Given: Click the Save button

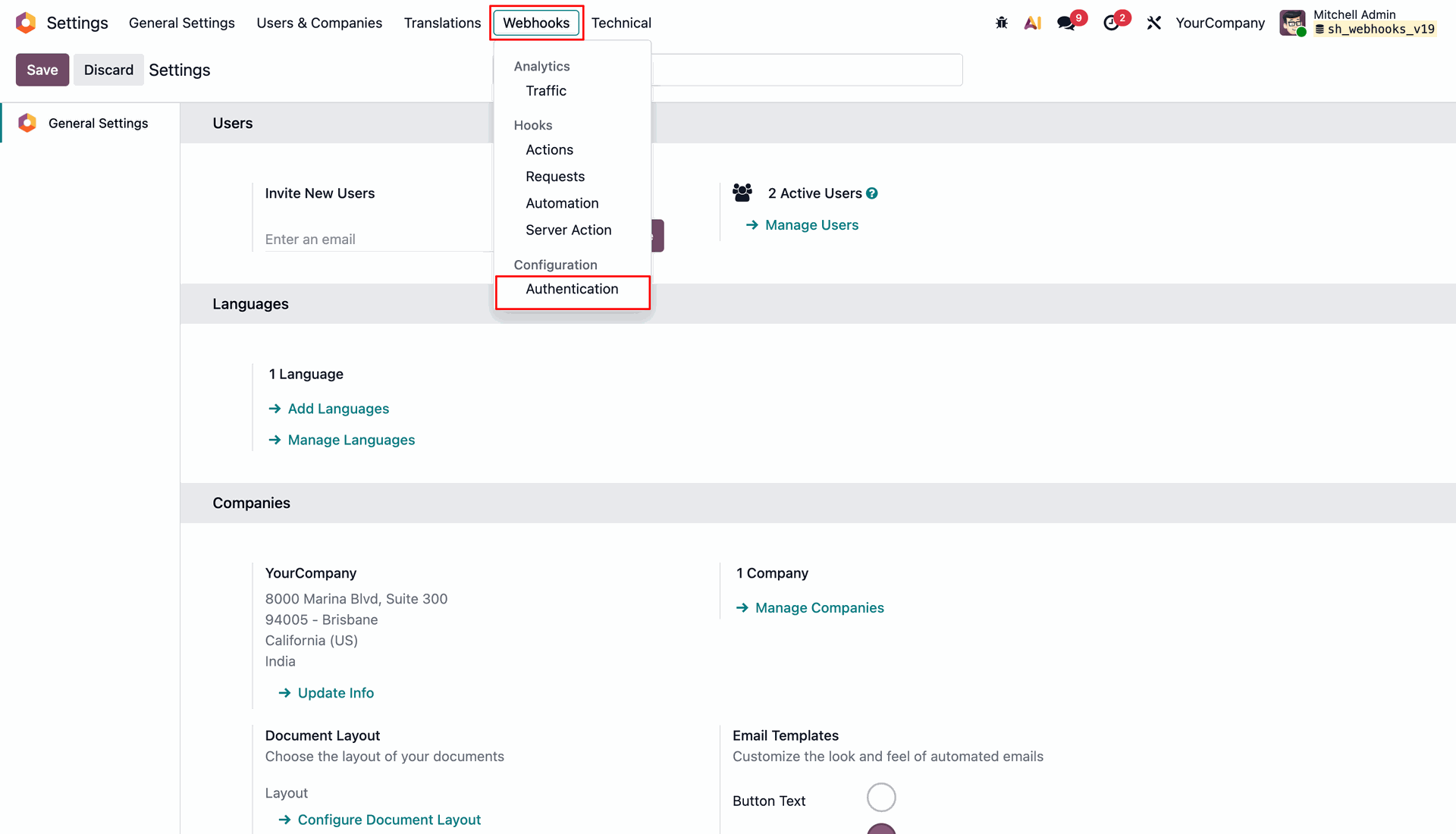Looking at the screenshot, I should click(x=42, y=70).
